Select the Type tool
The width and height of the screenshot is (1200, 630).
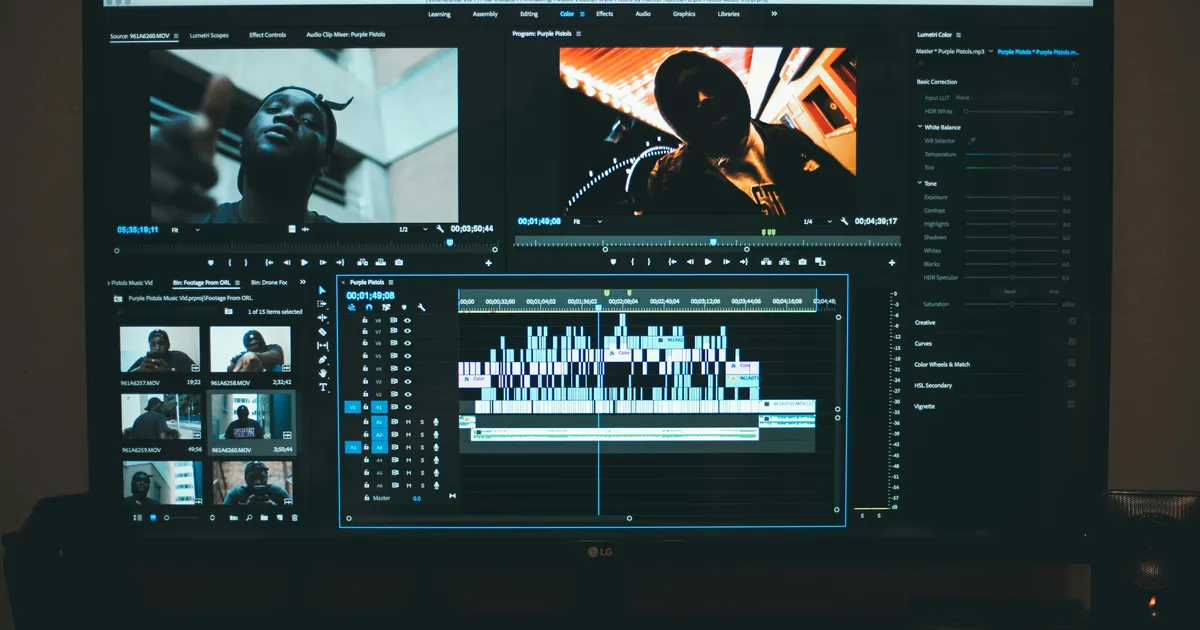coord(323,387)
